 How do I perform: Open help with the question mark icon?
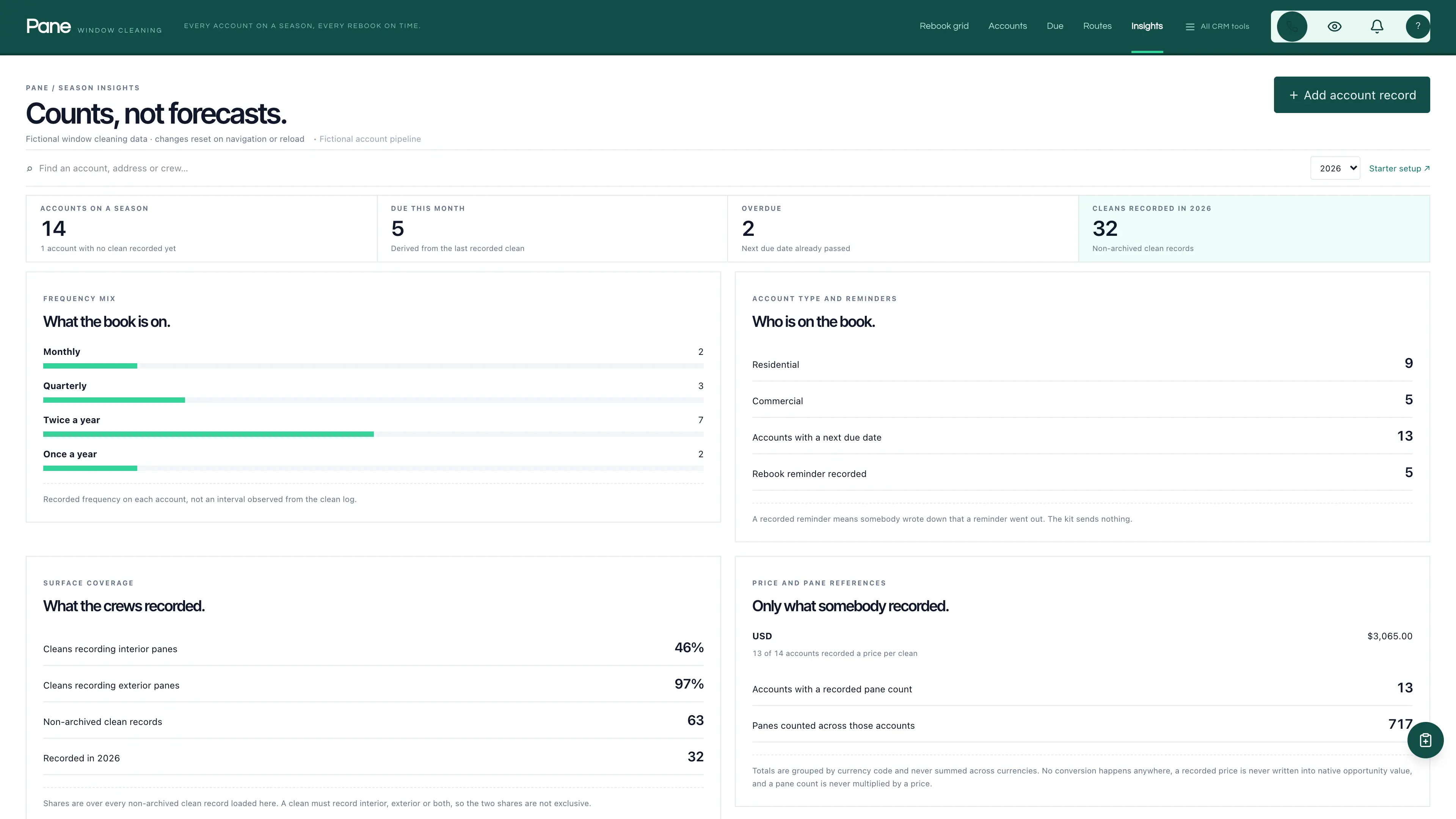pyautogui.click(x=1418, y=27)
